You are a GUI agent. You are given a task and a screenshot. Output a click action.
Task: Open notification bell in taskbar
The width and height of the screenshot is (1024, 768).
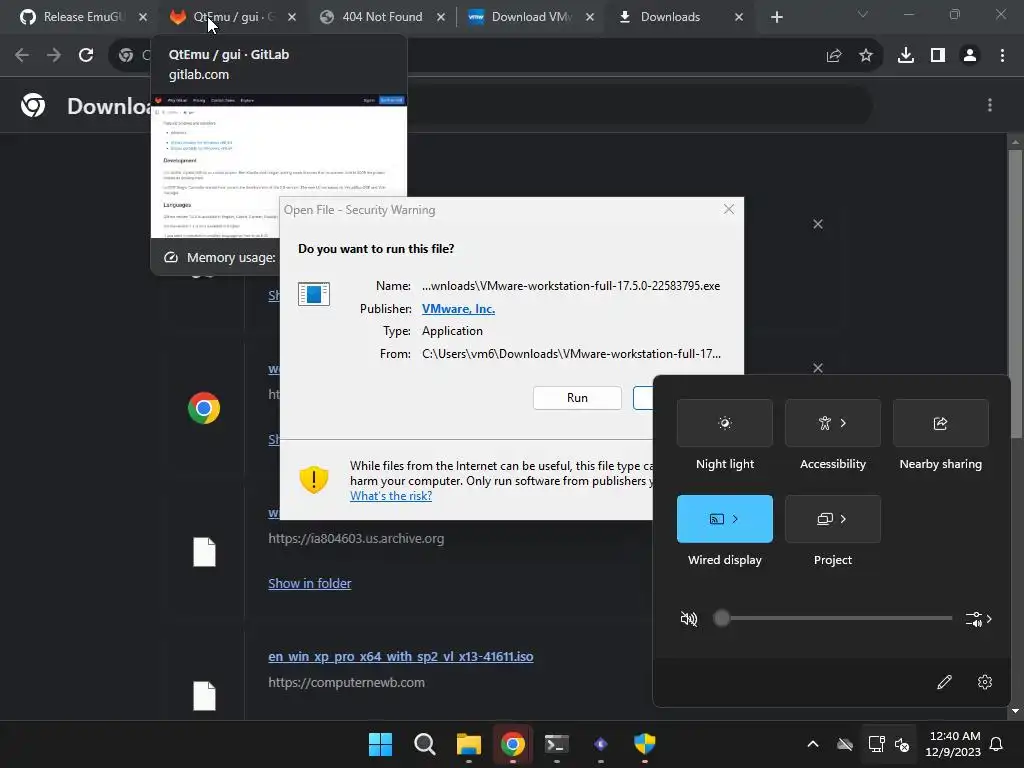(997, 744)
